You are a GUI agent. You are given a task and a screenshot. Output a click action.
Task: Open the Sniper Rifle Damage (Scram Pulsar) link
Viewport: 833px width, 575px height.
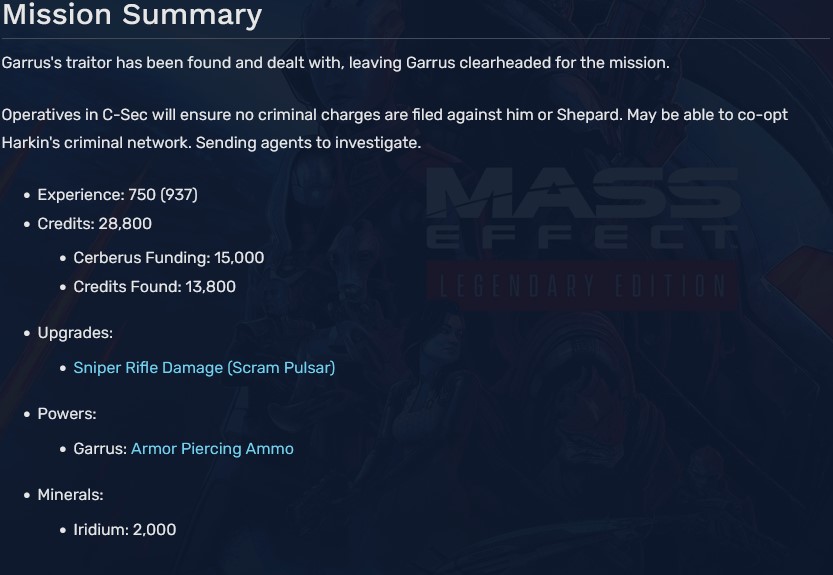[204, 367]
